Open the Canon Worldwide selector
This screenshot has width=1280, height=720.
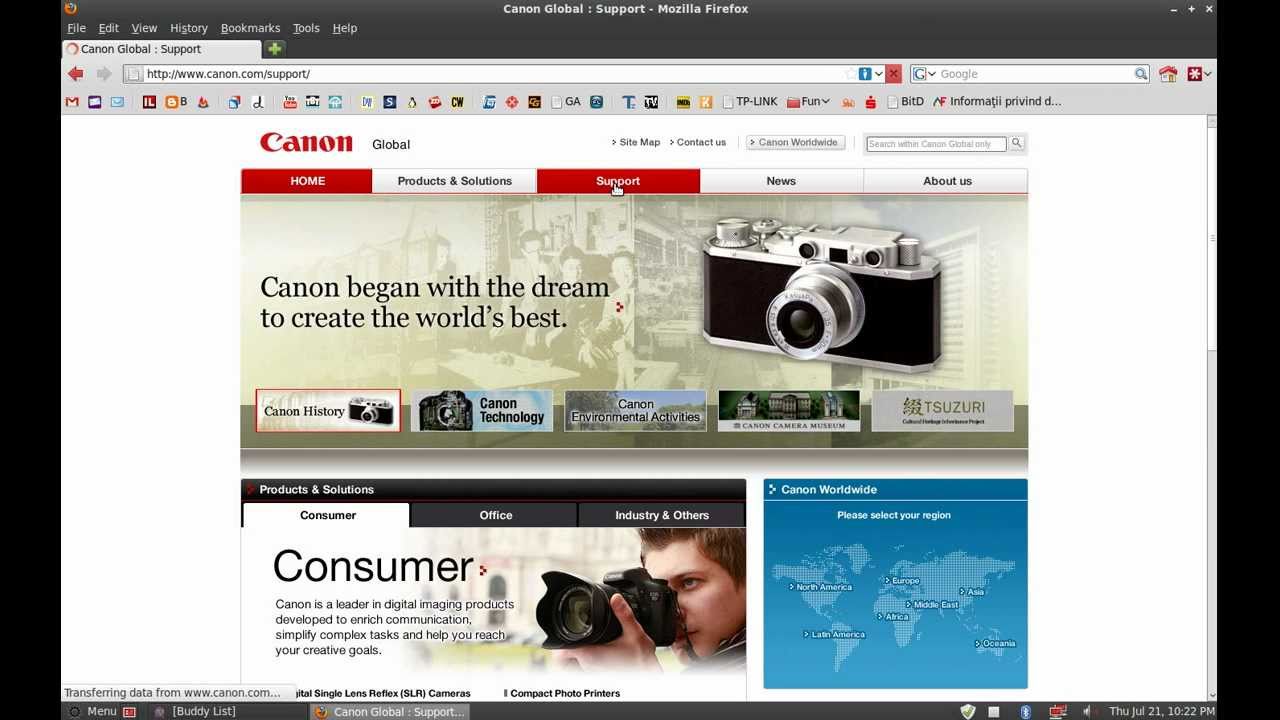795,143
